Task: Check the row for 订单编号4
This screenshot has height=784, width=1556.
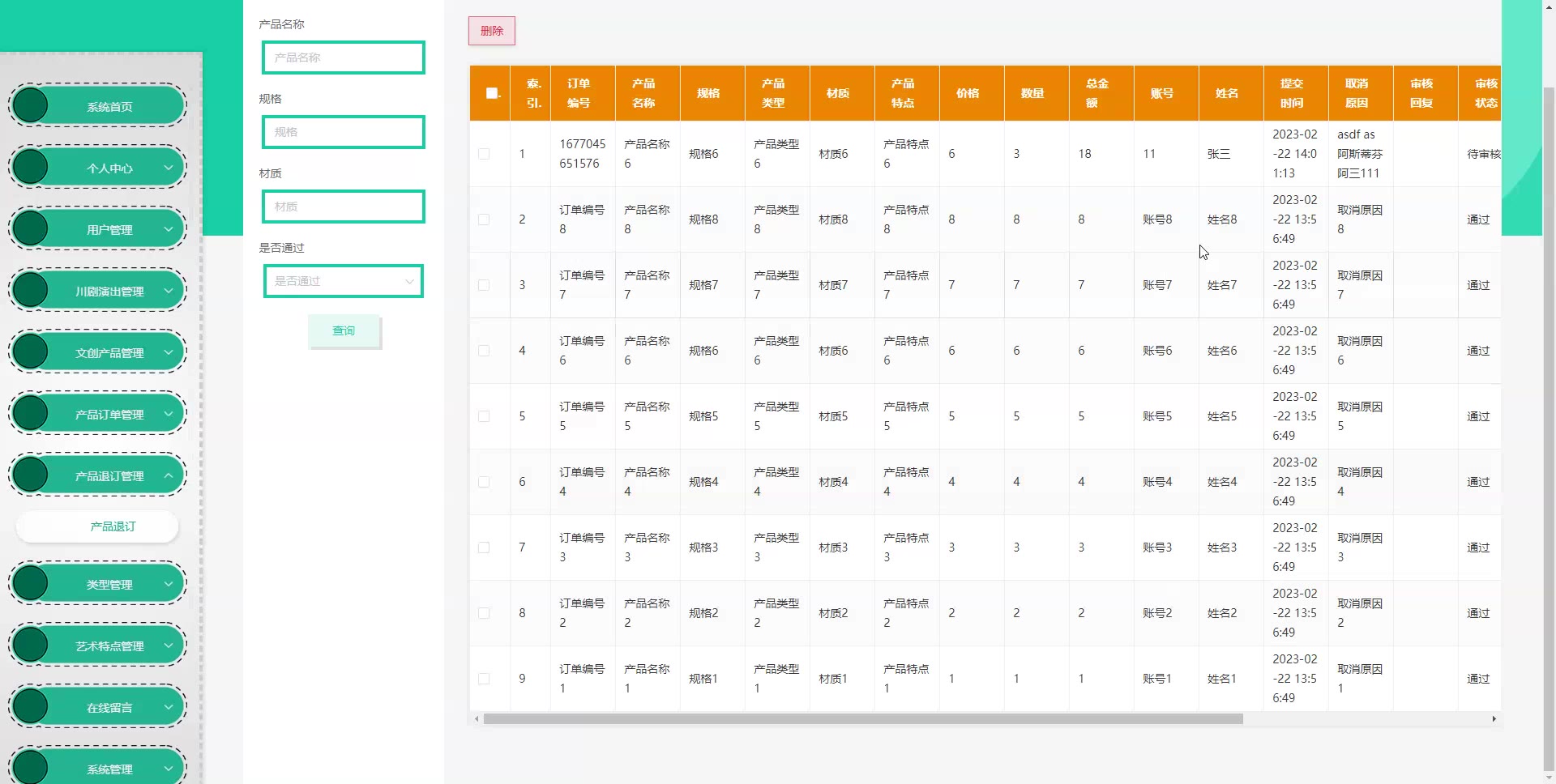Action: click(x=484, y=482)
